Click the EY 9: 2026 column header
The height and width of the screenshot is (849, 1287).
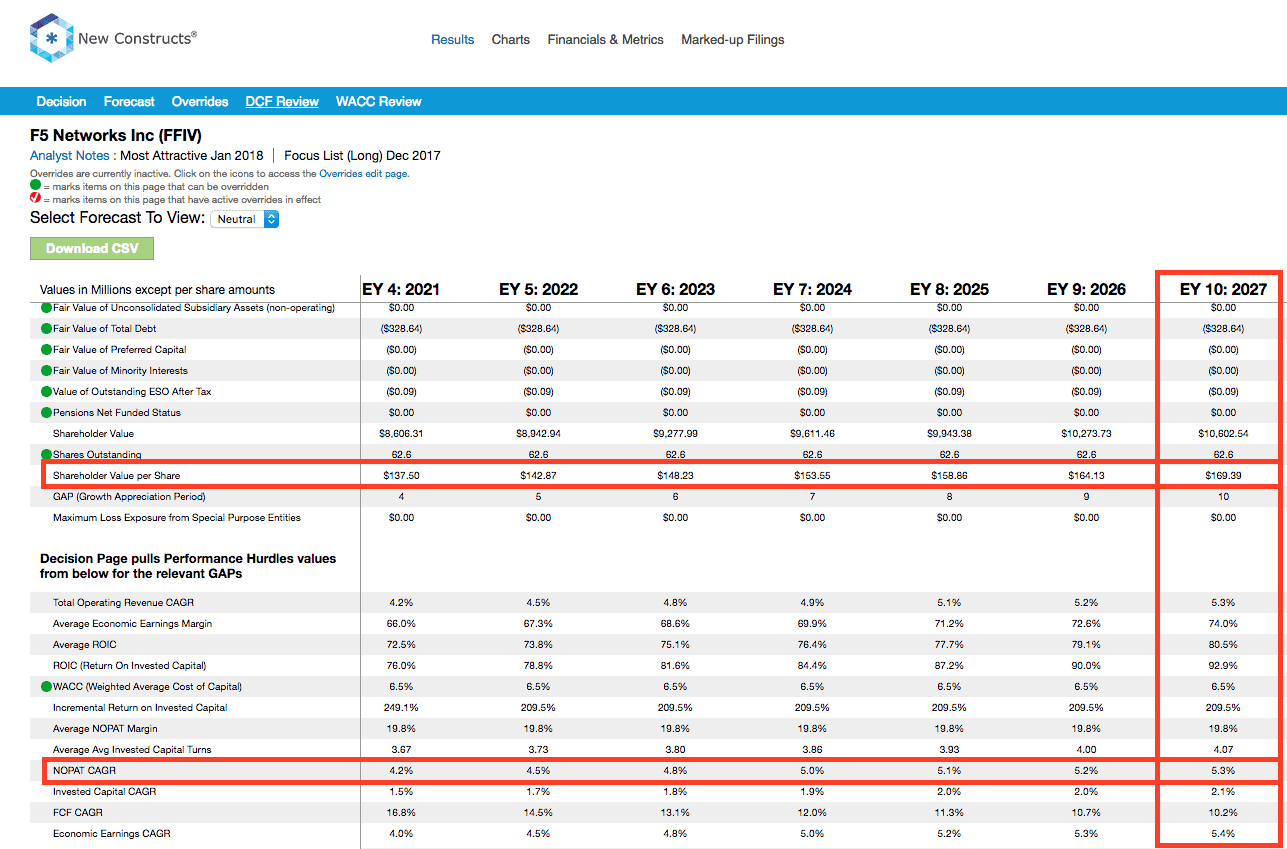[1086, 289]
